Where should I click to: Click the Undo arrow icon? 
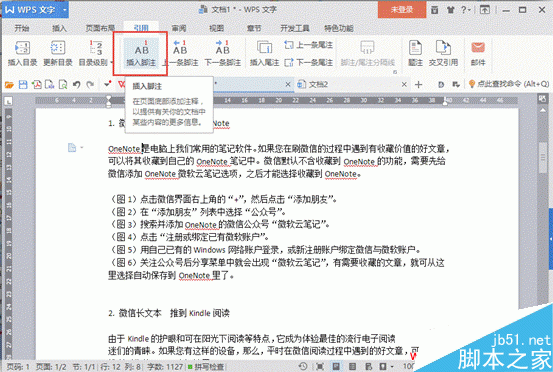click(77, 85)
